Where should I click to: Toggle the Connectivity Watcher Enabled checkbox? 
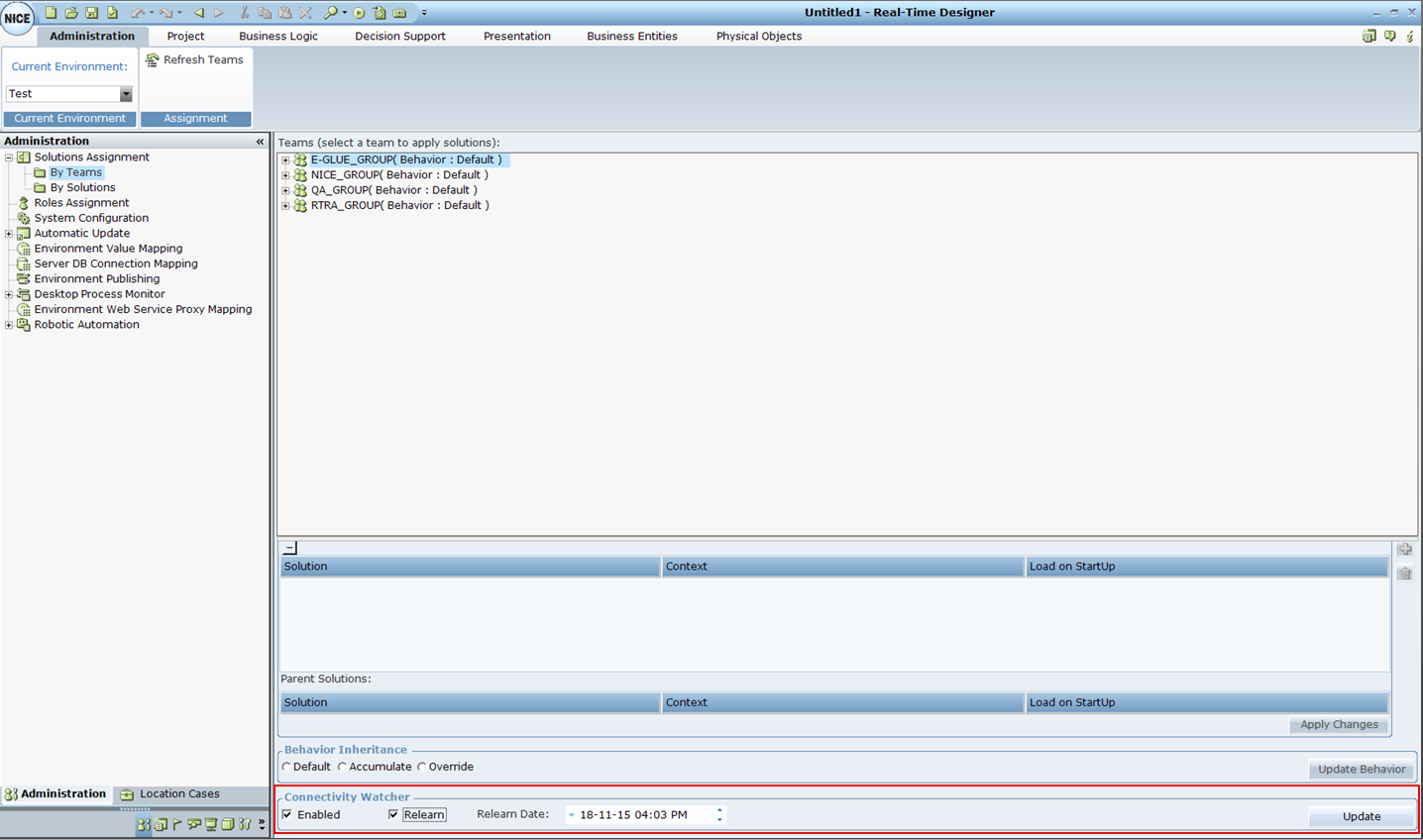point(287,815)
